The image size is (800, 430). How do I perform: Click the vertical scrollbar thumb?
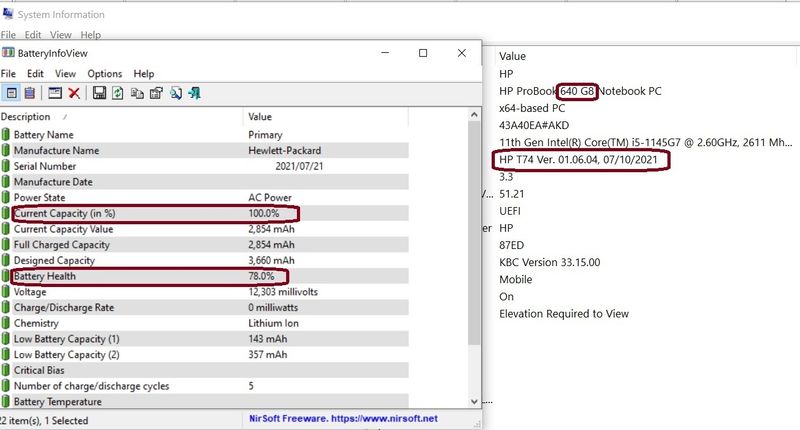click(474, 233)
